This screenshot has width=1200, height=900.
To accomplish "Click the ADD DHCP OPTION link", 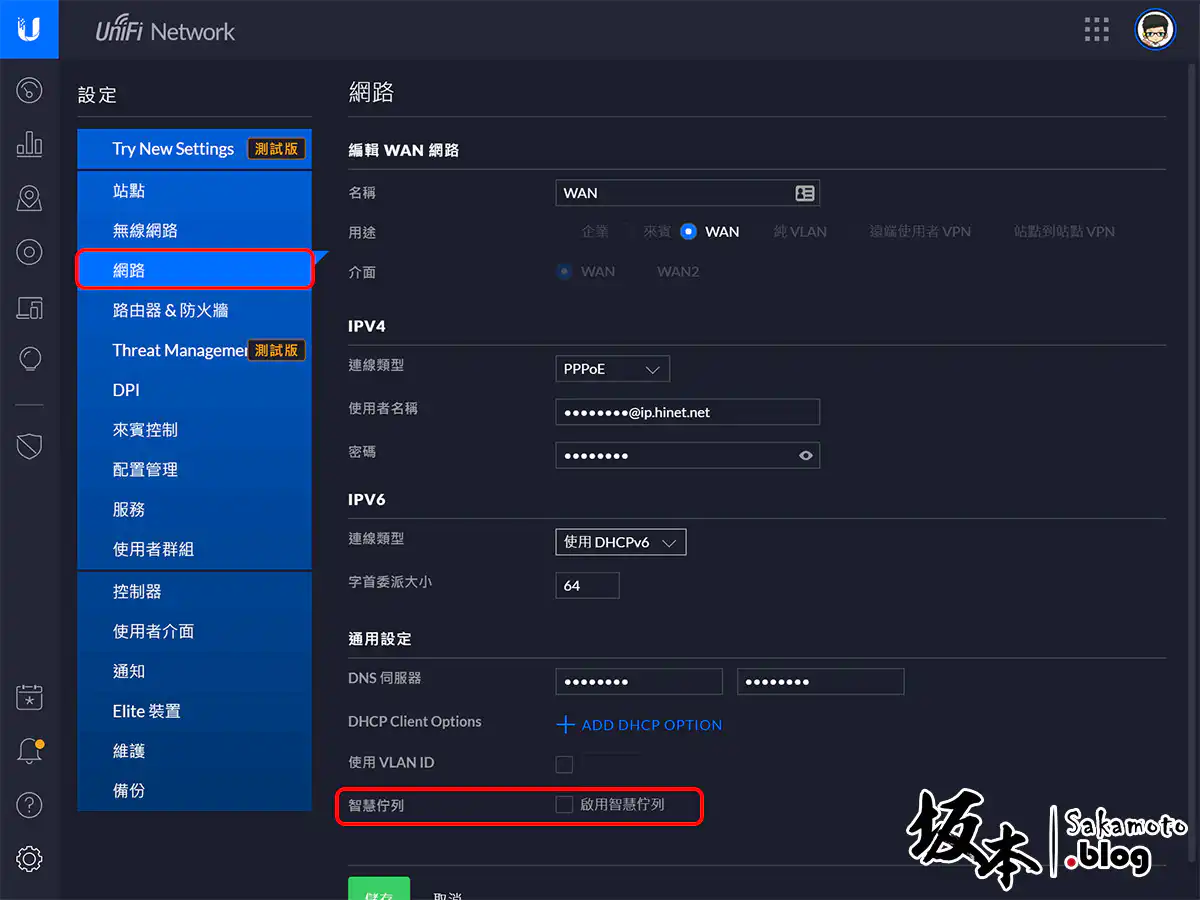I will (639, 725).
